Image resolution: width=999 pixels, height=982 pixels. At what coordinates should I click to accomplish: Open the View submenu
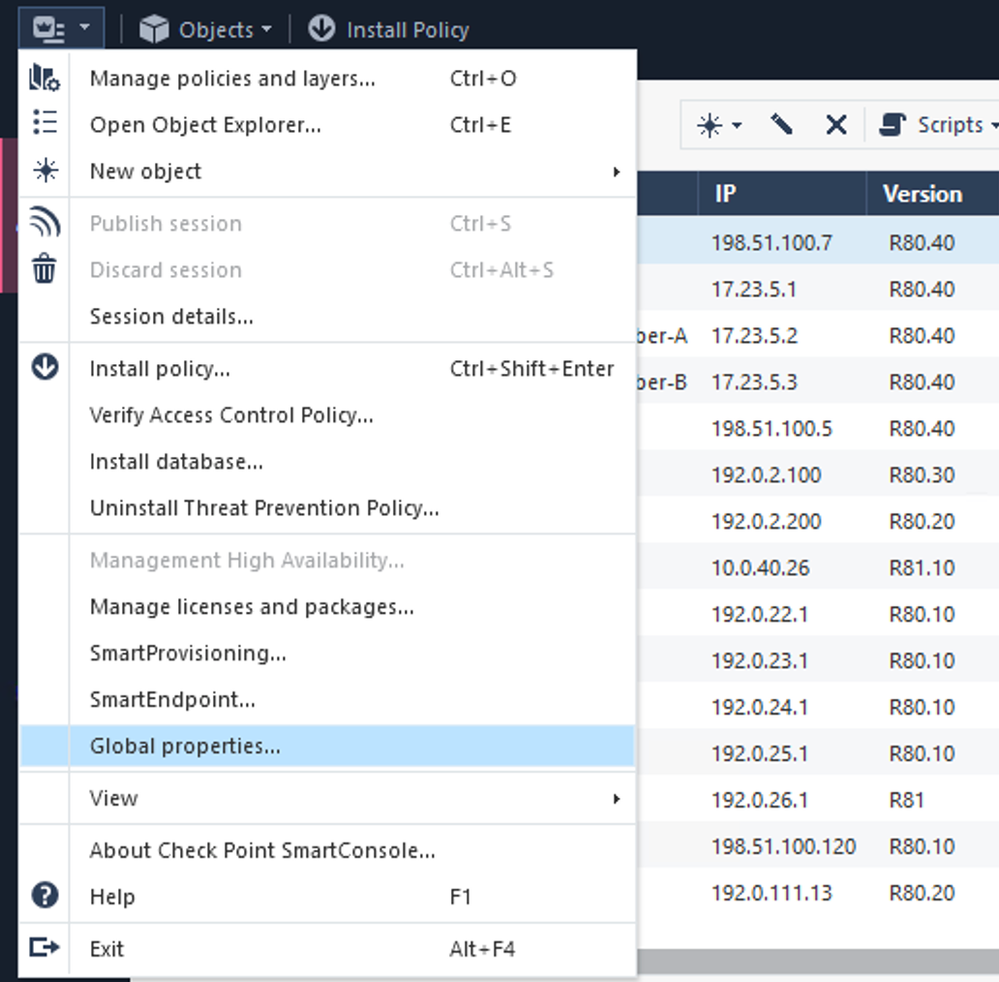click(327, 798)
